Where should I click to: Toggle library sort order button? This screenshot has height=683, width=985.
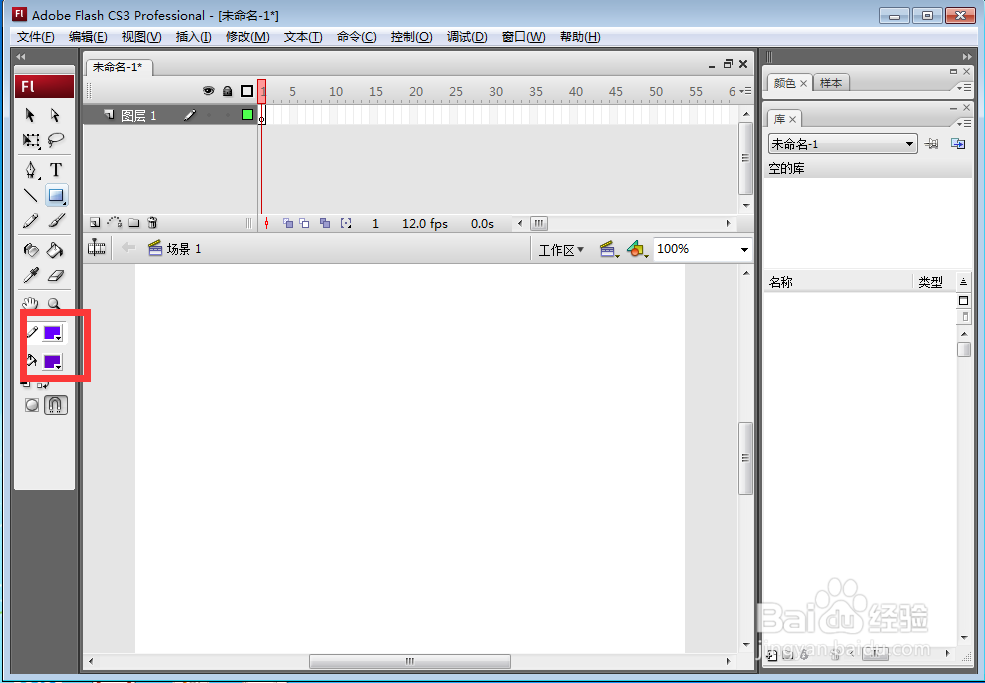(x=963, y=282)
